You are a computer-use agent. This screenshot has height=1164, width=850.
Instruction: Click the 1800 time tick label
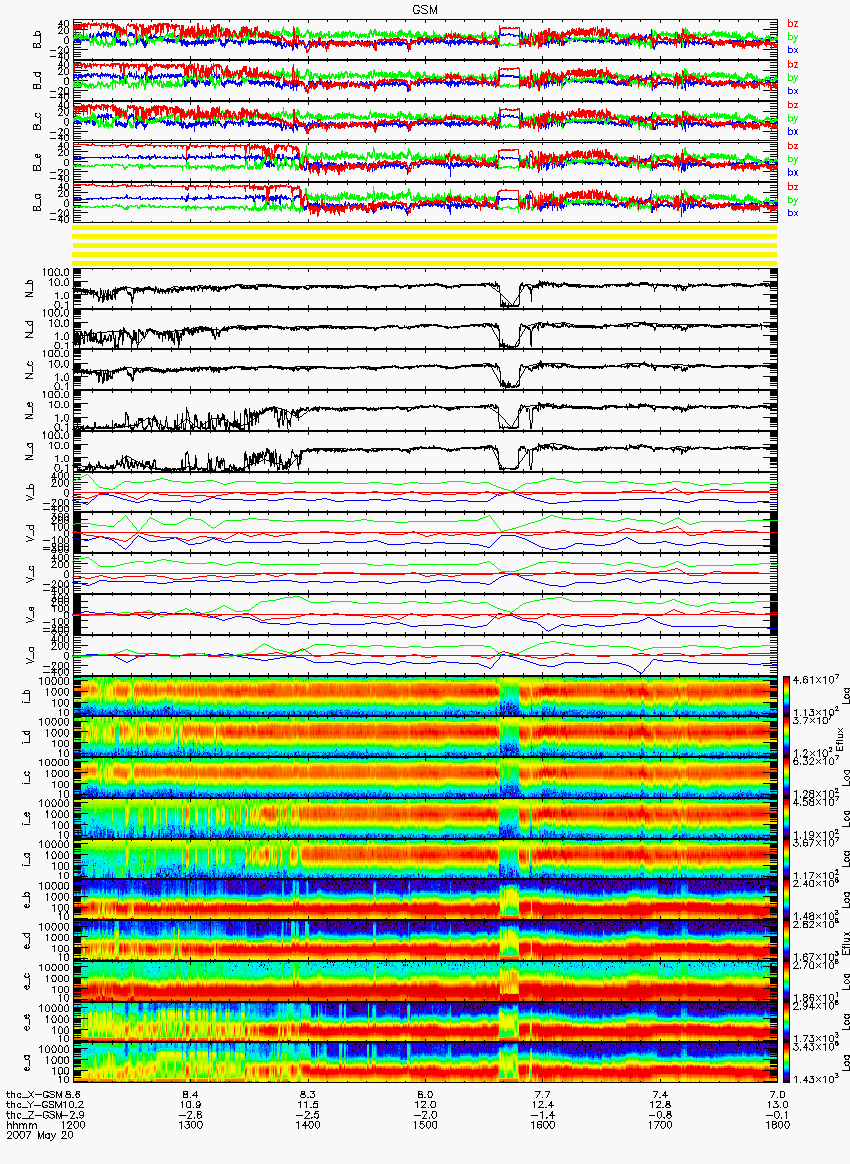coord(777,1125)
